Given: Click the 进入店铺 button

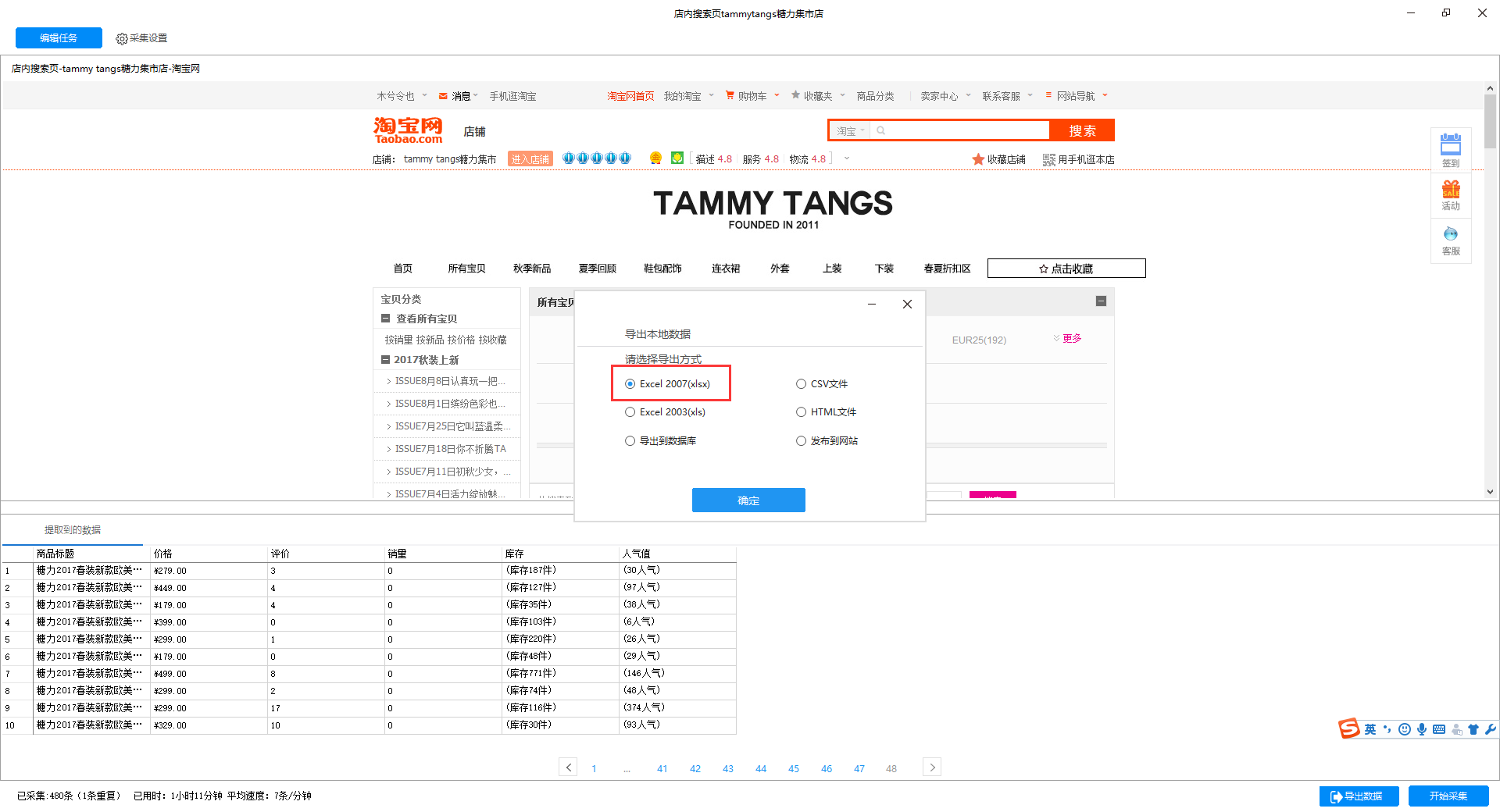Looking at the screenshot, I should (x=530, y=158).
